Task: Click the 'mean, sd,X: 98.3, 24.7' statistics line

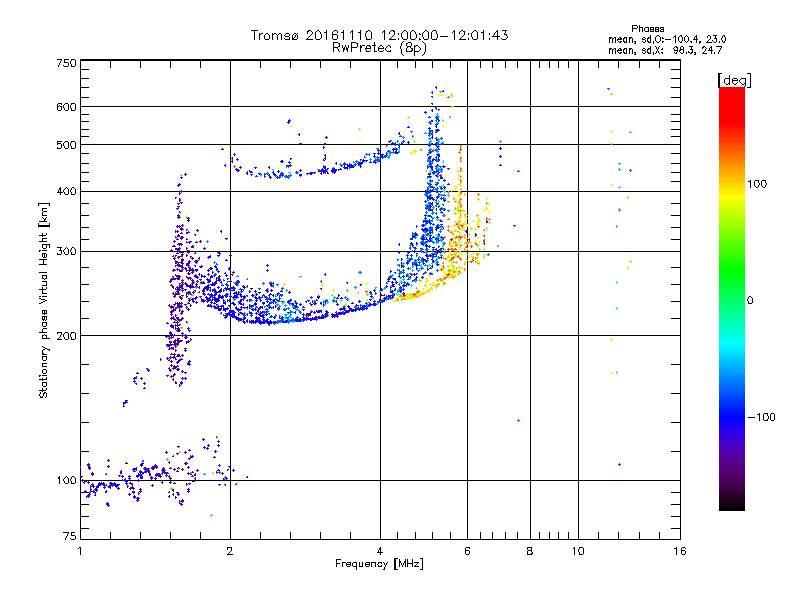Action: click(x=665, y=51)
